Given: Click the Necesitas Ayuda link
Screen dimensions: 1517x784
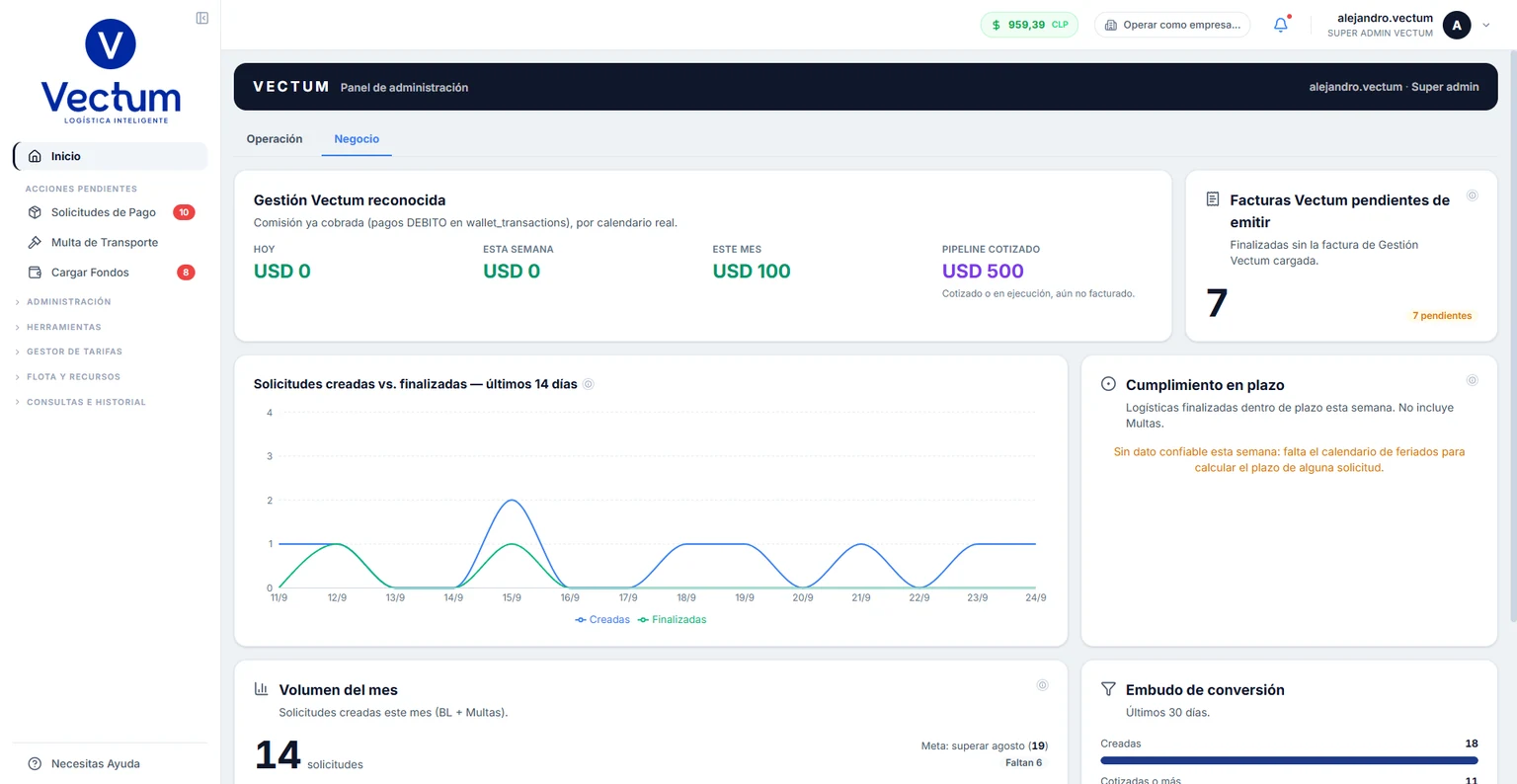Looking at the screenshot, I should pos(96,763).
